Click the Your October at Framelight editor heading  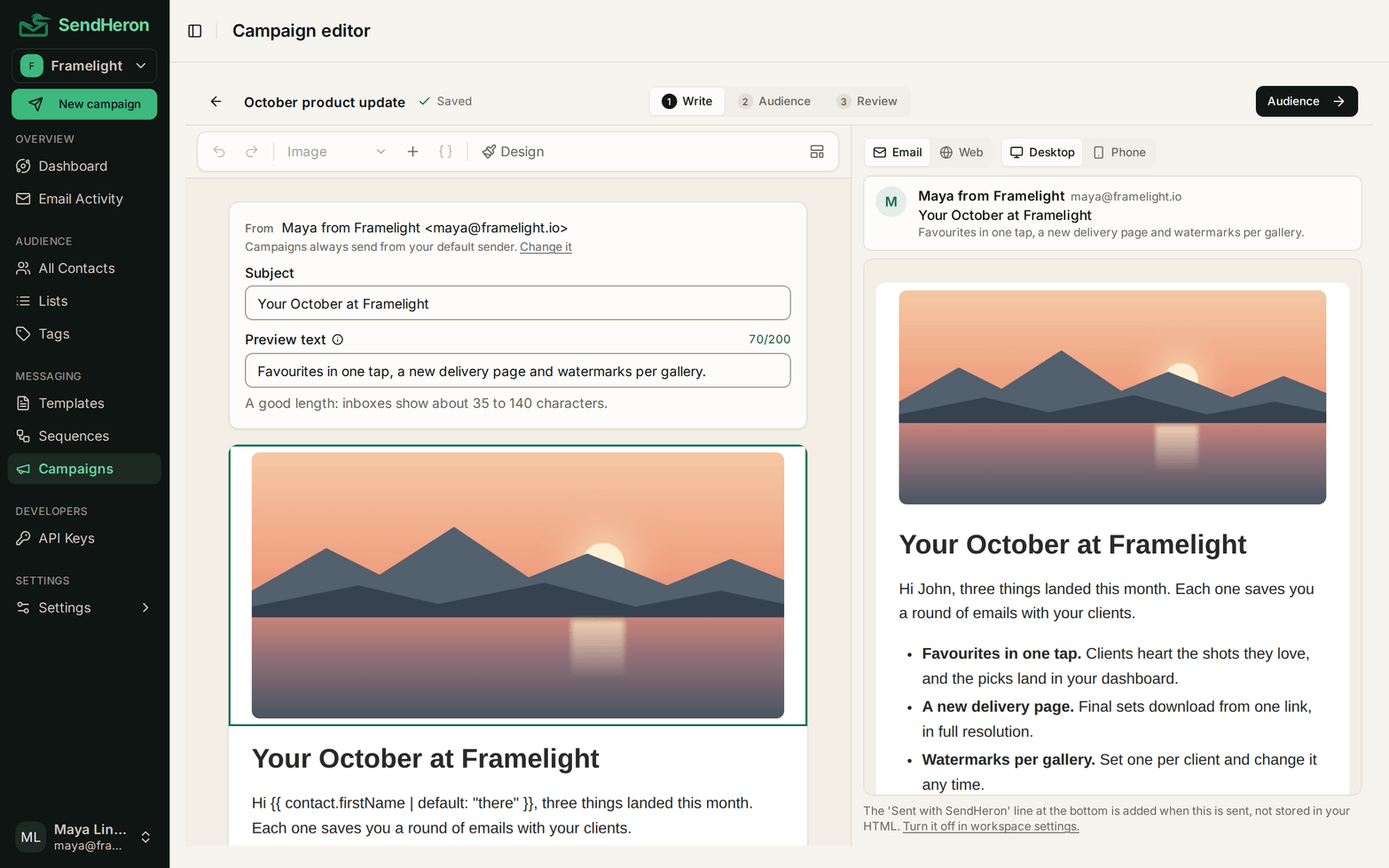pos(426,759)
